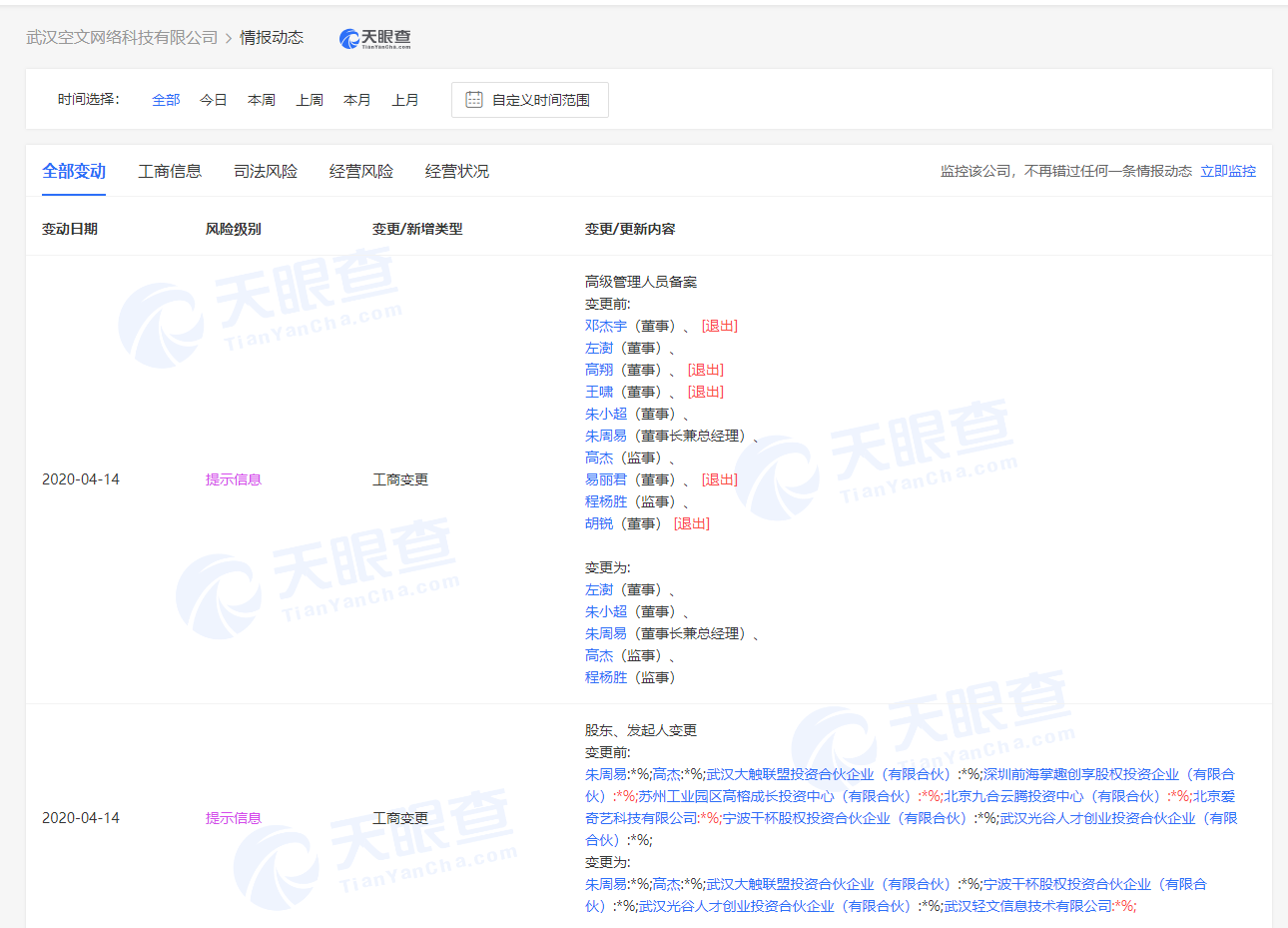The height and width of the screenshot is (928, 1288).
Task: Click 提示信息 in 高级管理人员备案 row
Action: tap(234, 479)
